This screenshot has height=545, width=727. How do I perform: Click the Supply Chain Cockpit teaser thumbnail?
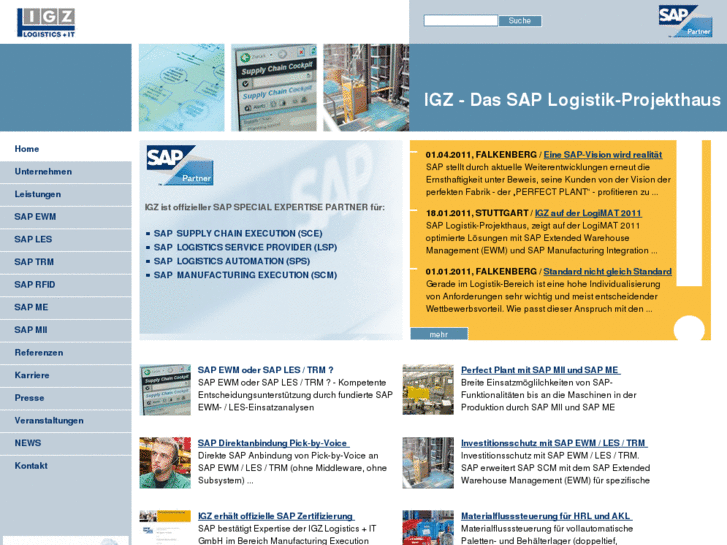click(165, 390)
